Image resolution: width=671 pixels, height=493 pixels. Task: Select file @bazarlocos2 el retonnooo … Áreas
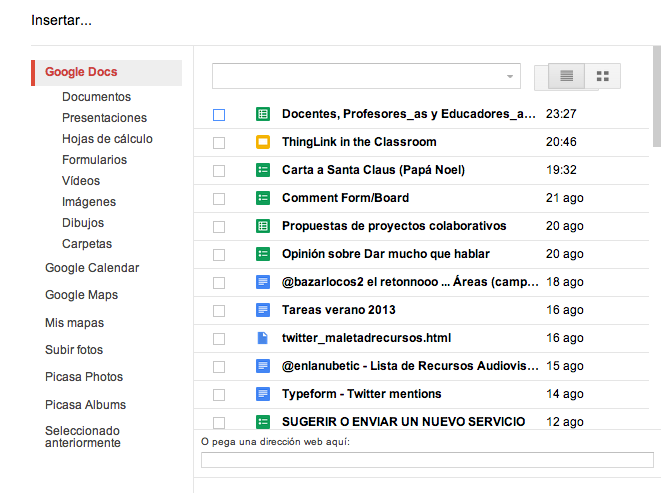[410, 282]
